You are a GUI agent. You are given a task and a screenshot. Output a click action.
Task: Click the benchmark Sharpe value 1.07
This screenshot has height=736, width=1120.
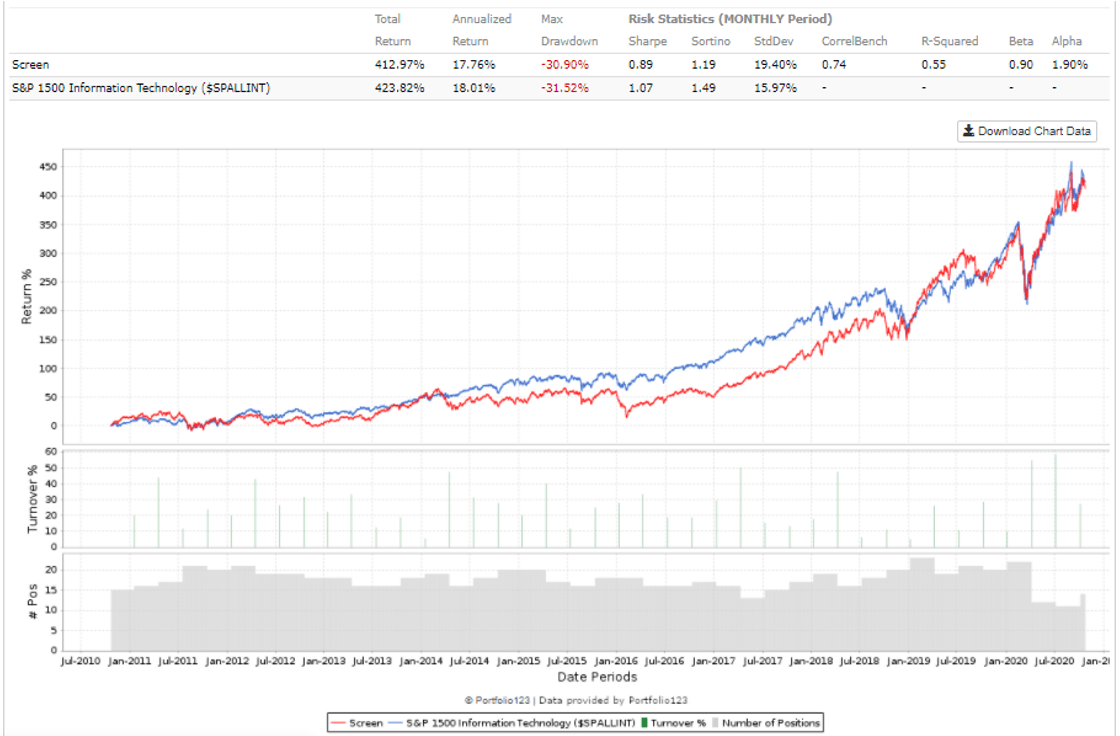pos(641,89)
